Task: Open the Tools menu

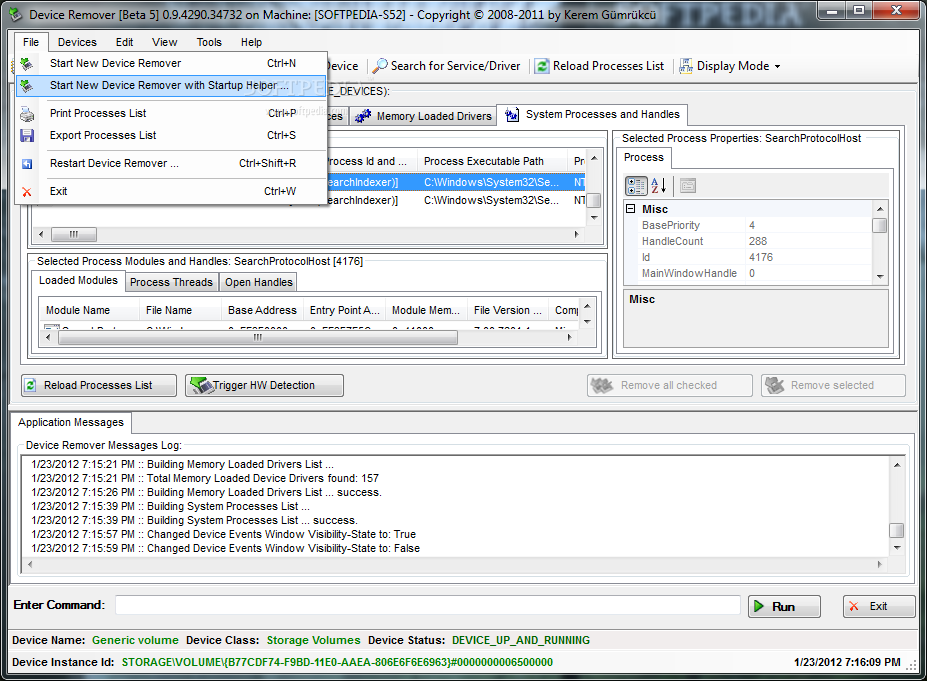Action: [x=209, y=42]
